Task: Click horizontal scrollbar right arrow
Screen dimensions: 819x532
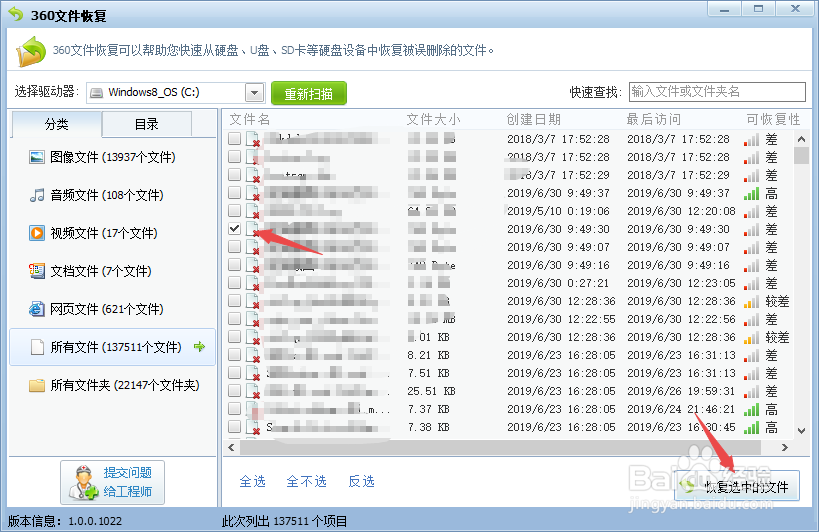Action: coord(785,447)
